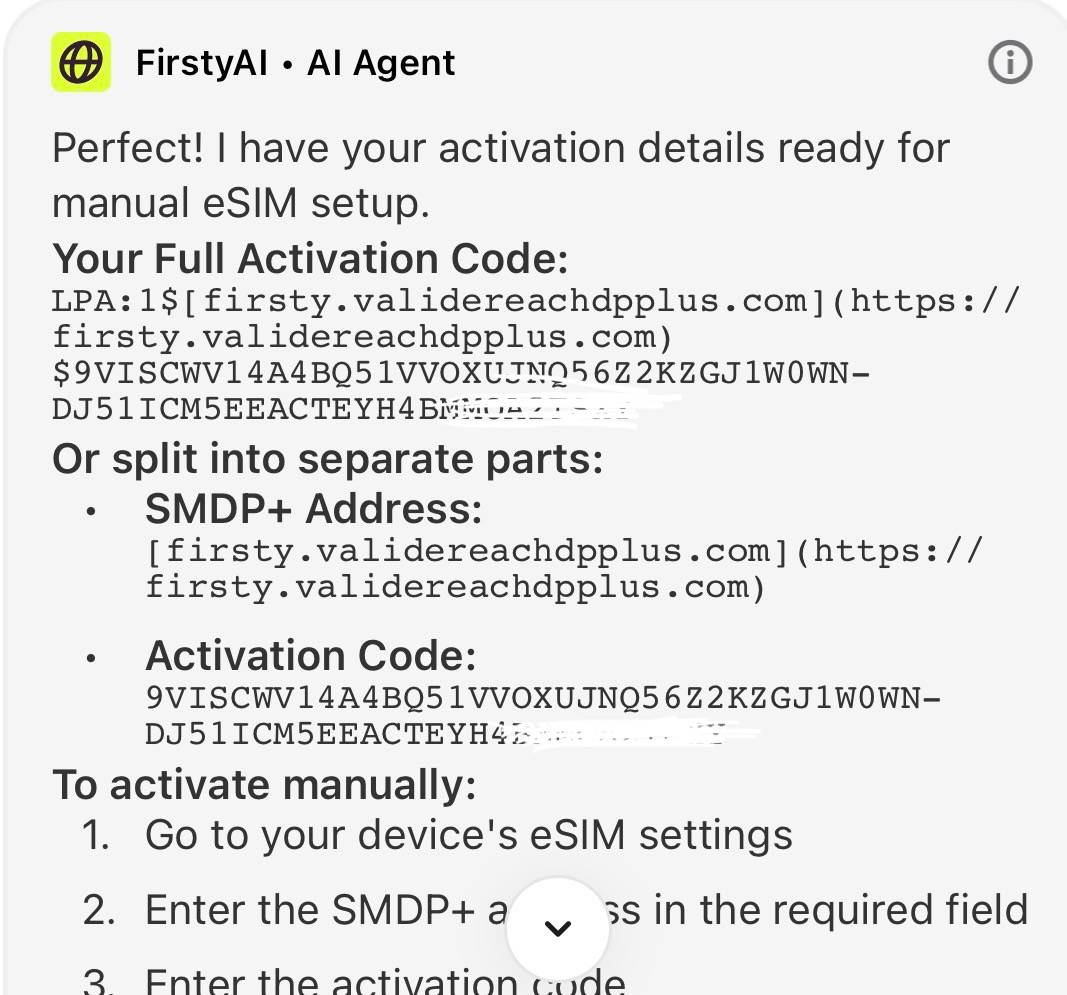Click the 'Perfect! I have your activation details' message
Image resolution: width=1067 pixels, height=995 pixels.
click(x=500, y=176)
